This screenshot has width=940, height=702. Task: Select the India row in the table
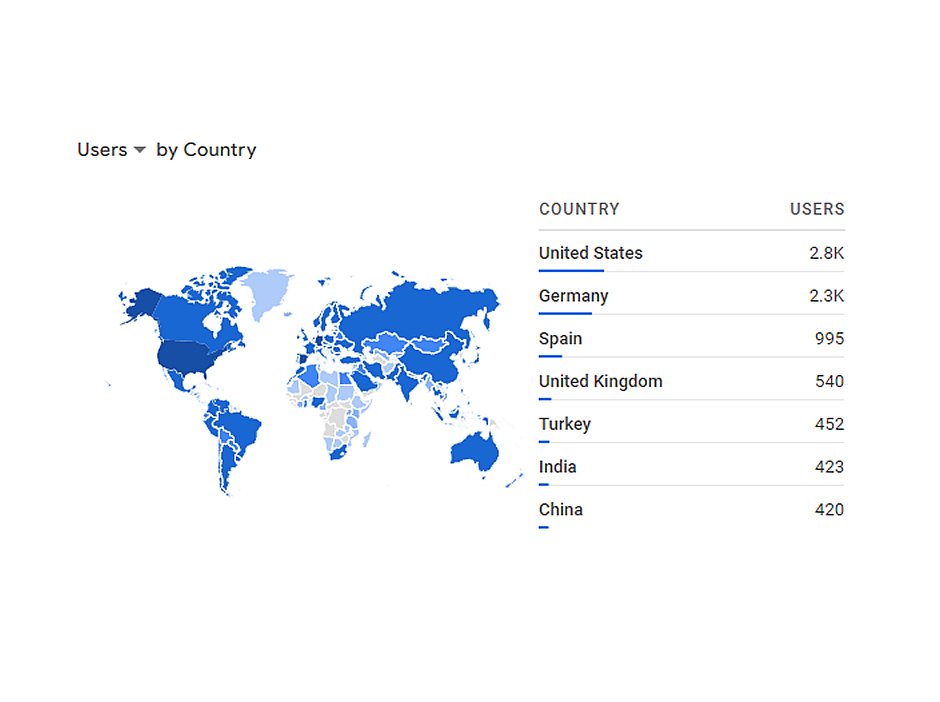point(691,467)
